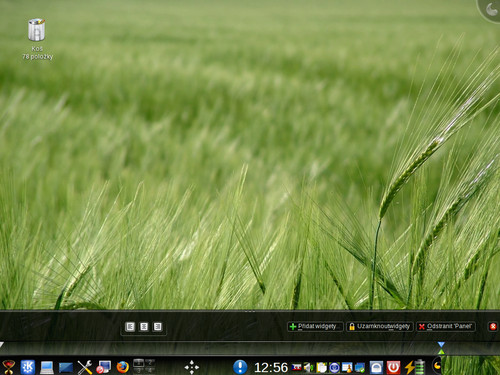The image size is (500, 375).
Task: Open the Kos trash icon on desktop
Action: click(x=37, y=30)
